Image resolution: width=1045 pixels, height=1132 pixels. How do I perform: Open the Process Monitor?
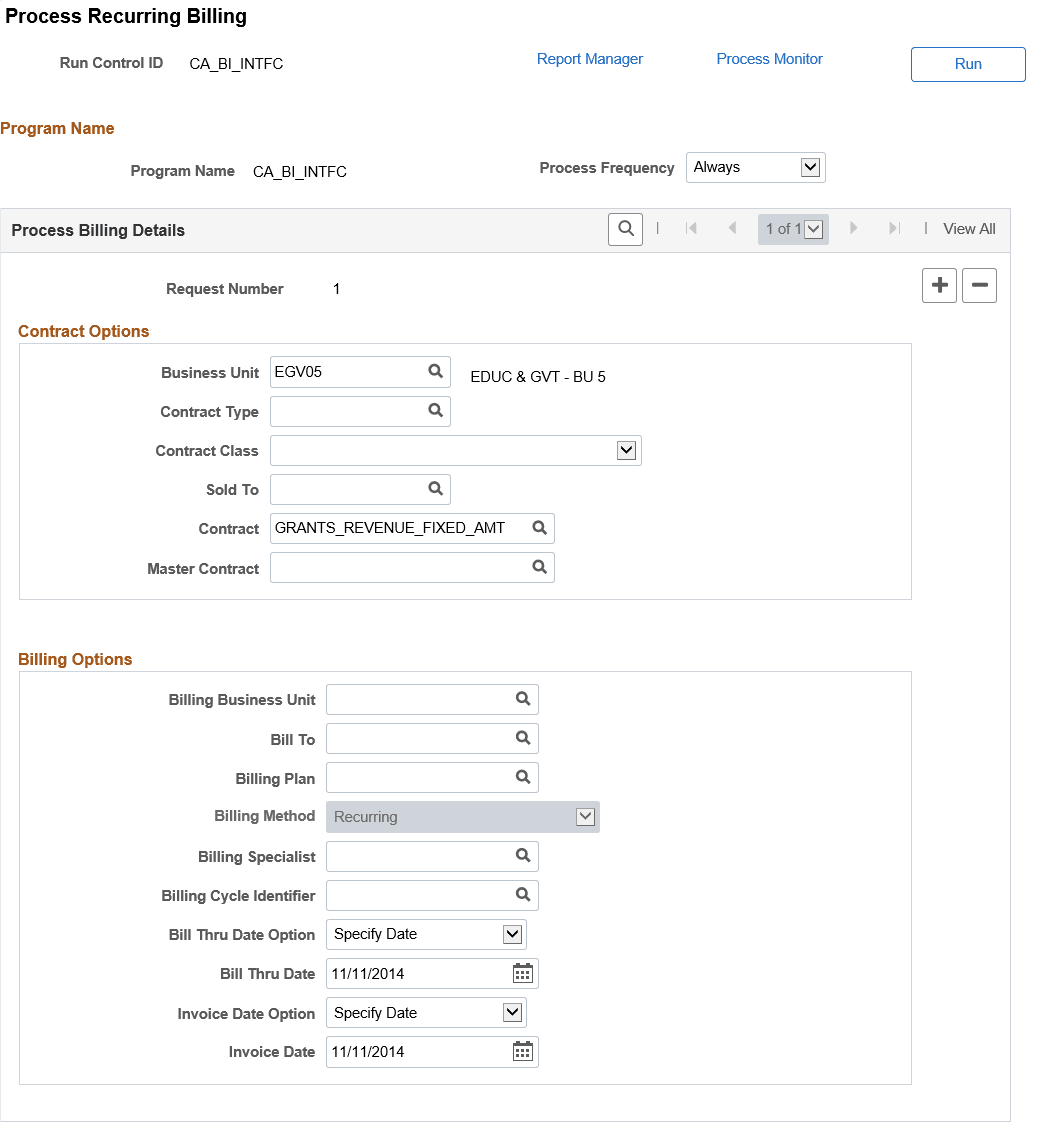[769, 59]
